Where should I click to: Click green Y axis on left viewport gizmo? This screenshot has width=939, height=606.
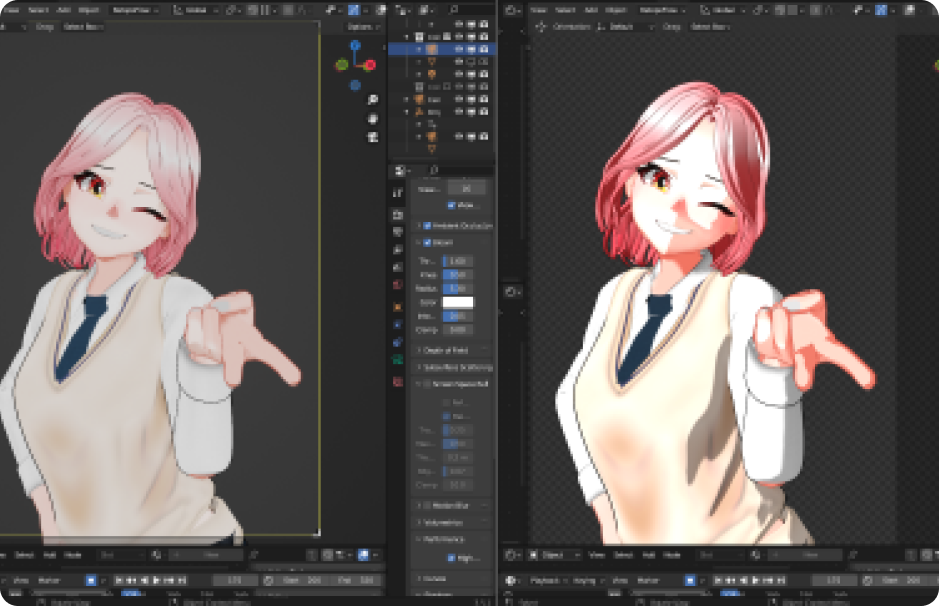coord(342,65)
